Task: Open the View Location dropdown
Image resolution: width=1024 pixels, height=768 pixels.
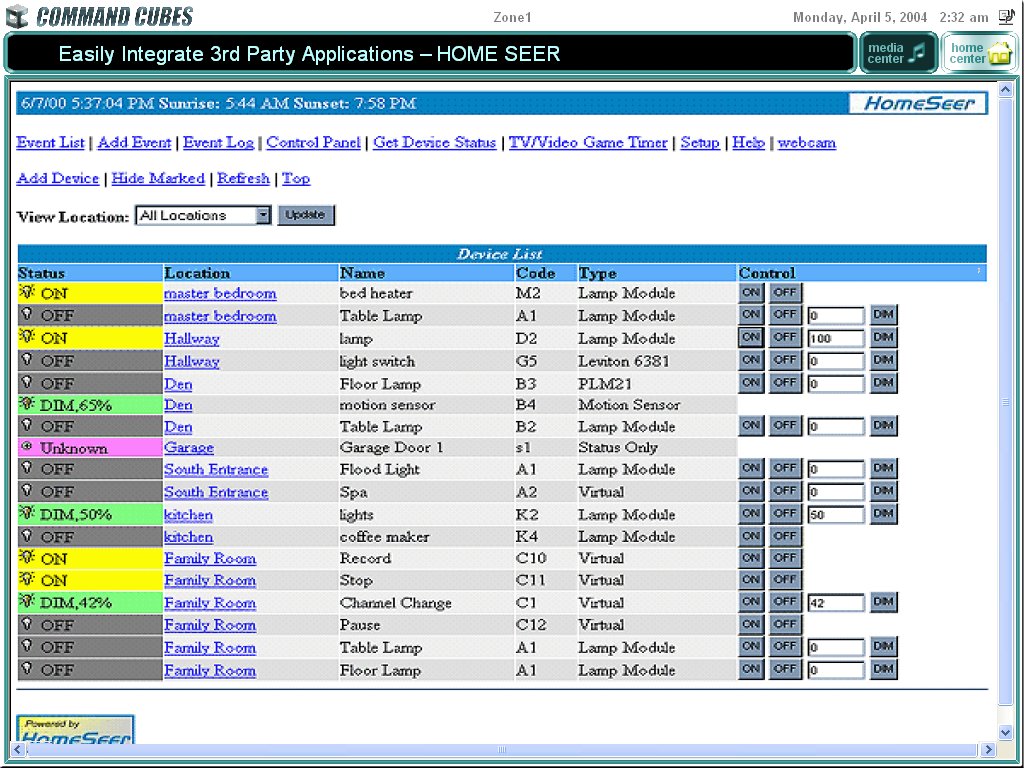Action: (x=262, y=215)
